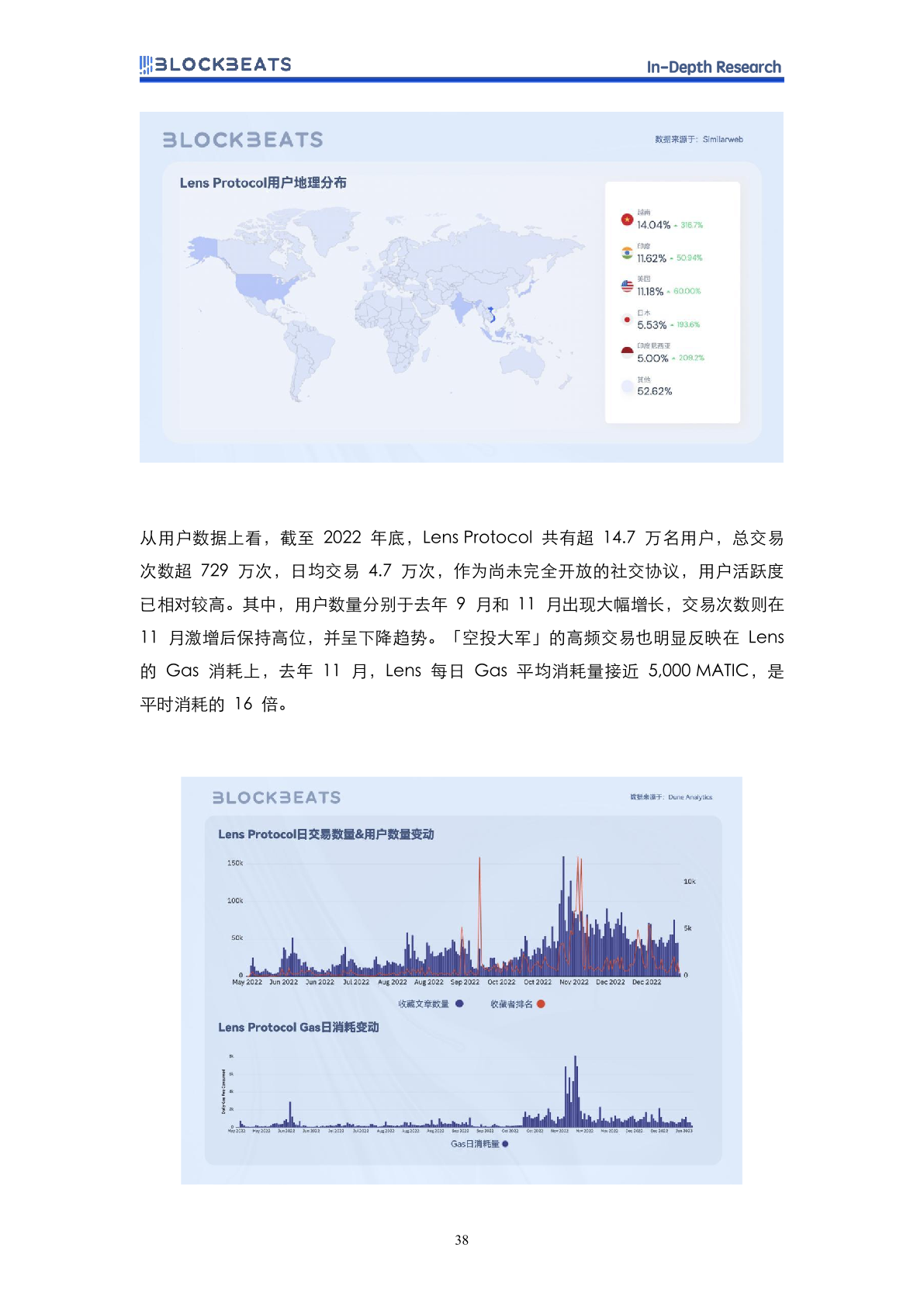Click the India flag icon
The image size is (924, 1307).
click(627, 253)
